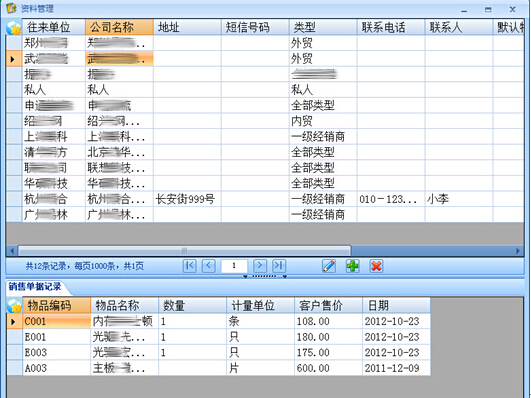Click the horizontal scrollbar thumb of upper grid
The image size is (531, 398).
(x=185, y=251)
